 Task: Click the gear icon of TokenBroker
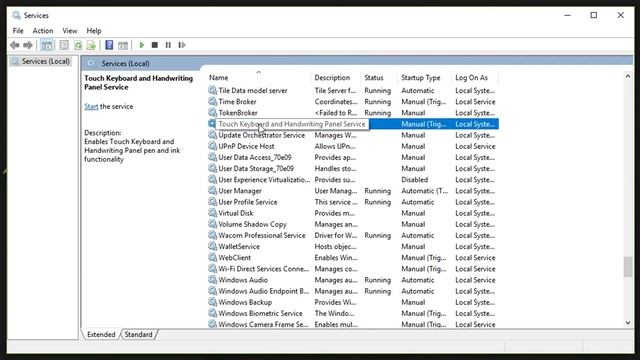point(212,112)
